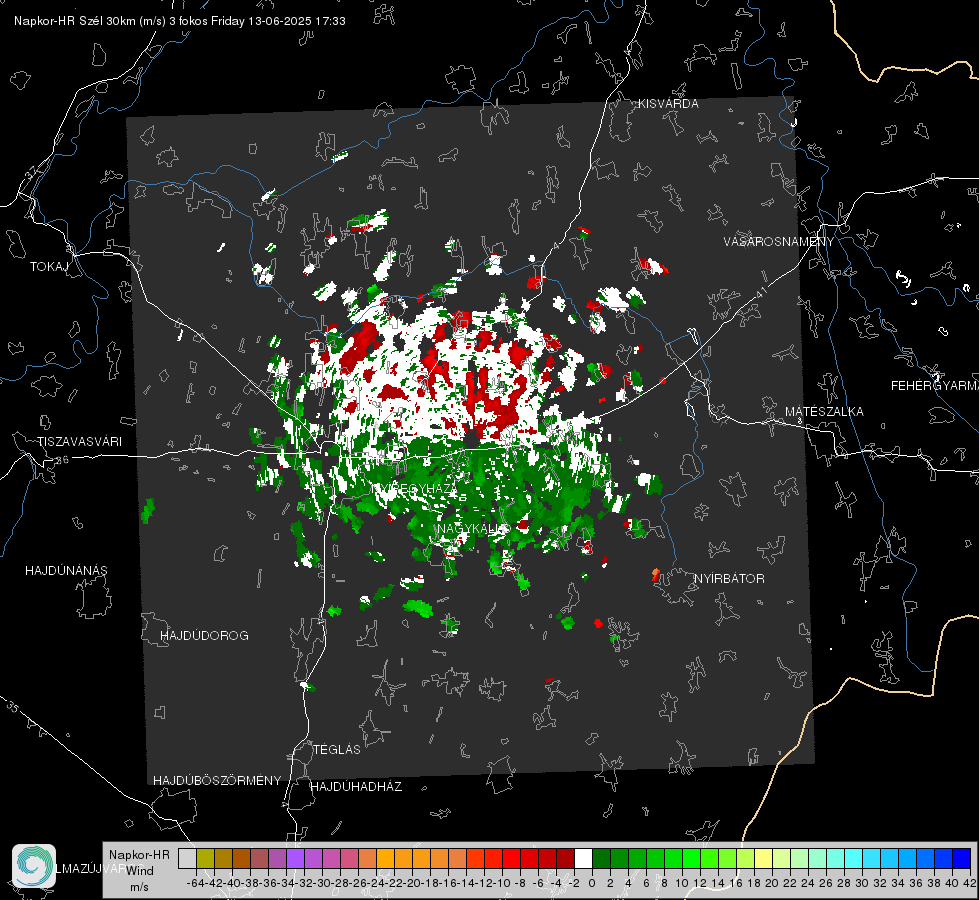
Task: Click the legend value -8 under red swatches
Action: tap(519, 883)
